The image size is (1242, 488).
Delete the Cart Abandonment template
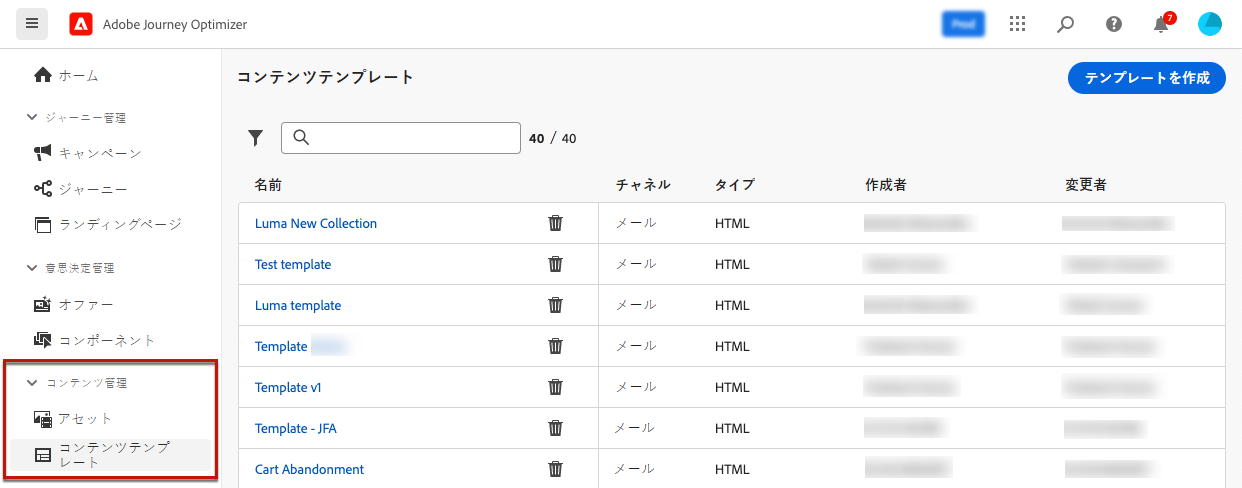point(556,469)
